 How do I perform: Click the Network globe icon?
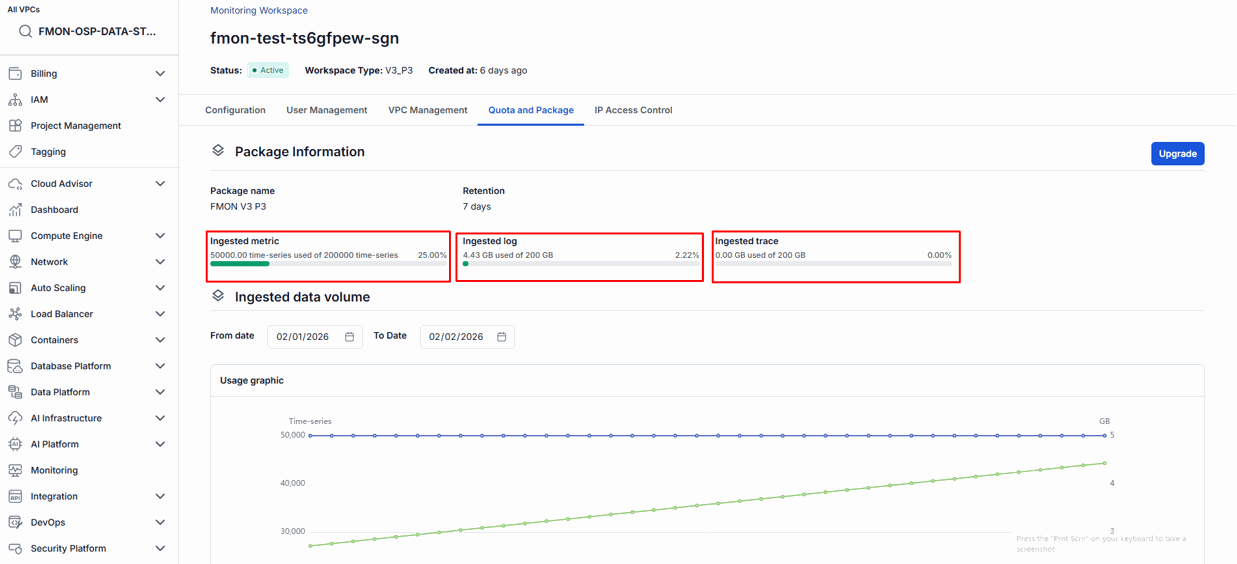(15, 262)
